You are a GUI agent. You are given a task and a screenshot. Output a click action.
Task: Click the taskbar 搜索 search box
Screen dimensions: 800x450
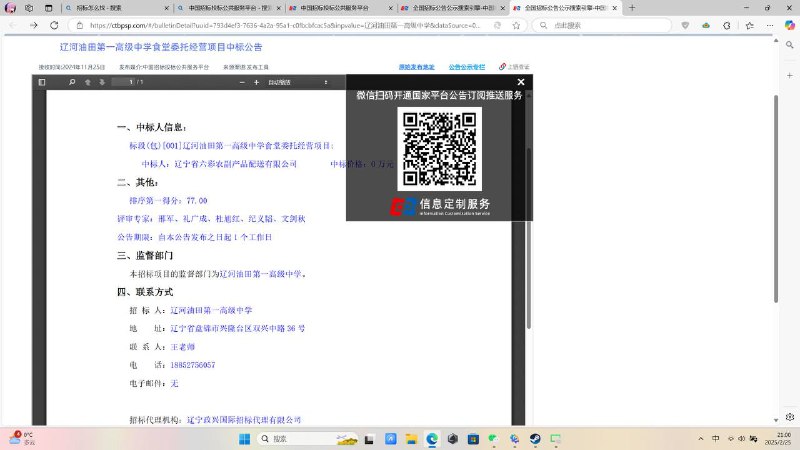coord(307,439)
